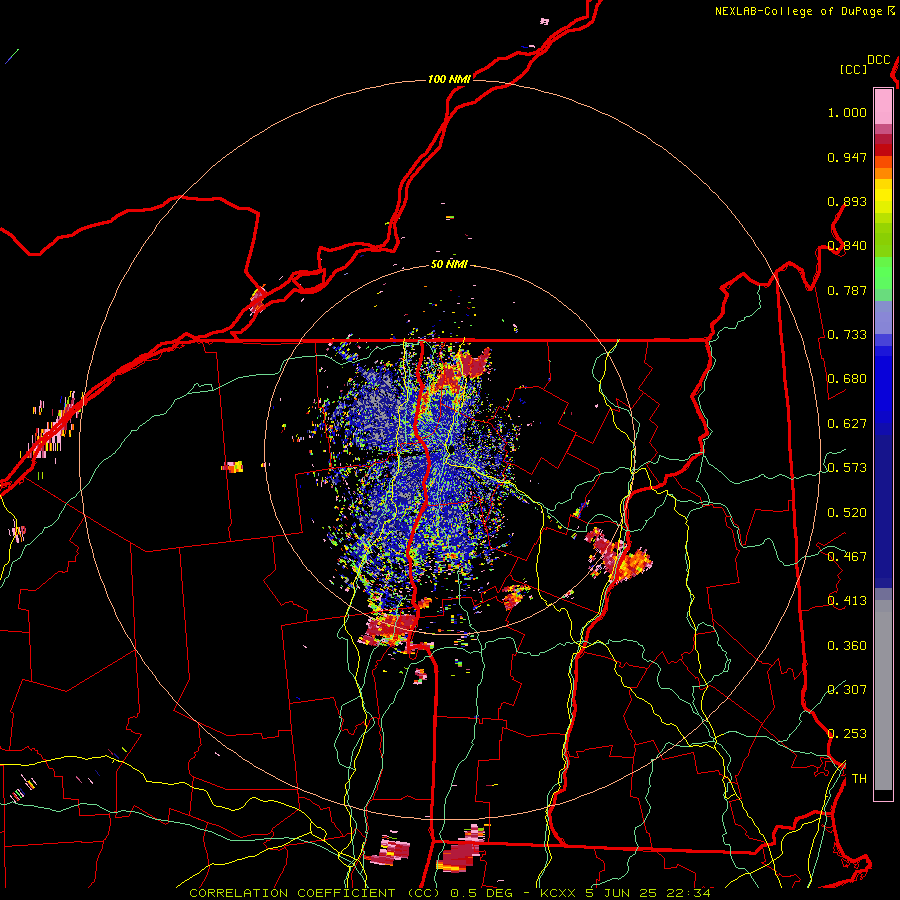Select the 0.733 scale value
Image resolution: width=900 pixels, height=900 pixels.
(847, 335)
